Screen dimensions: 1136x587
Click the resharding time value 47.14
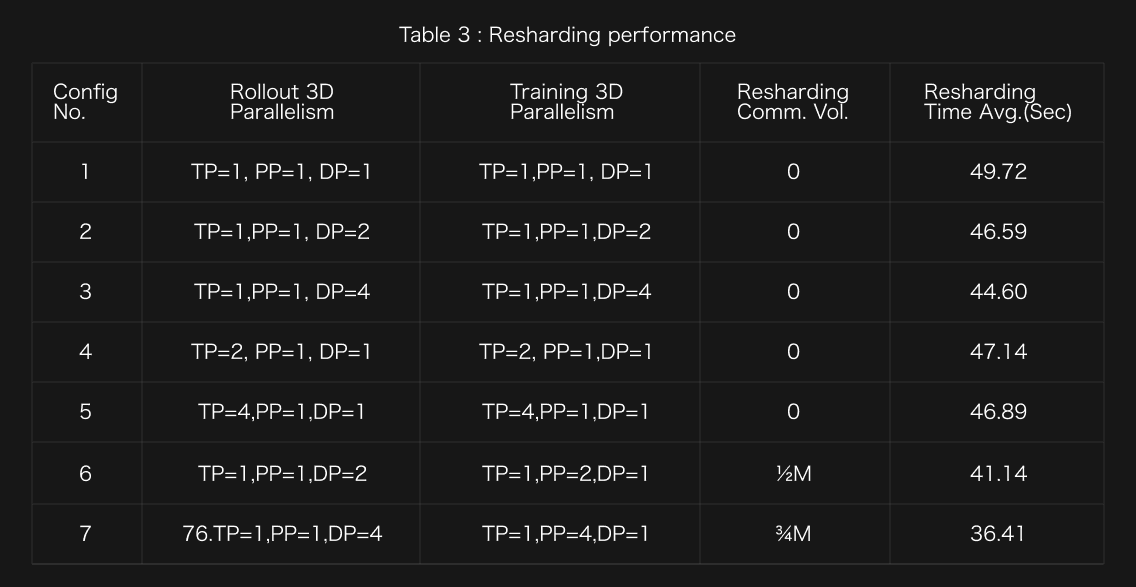coord(998,352)
